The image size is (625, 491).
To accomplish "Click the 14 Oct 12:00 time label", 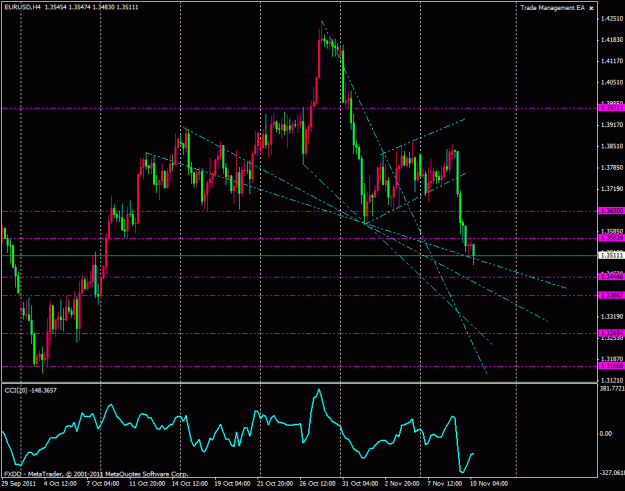I will (x=190, y=484).
